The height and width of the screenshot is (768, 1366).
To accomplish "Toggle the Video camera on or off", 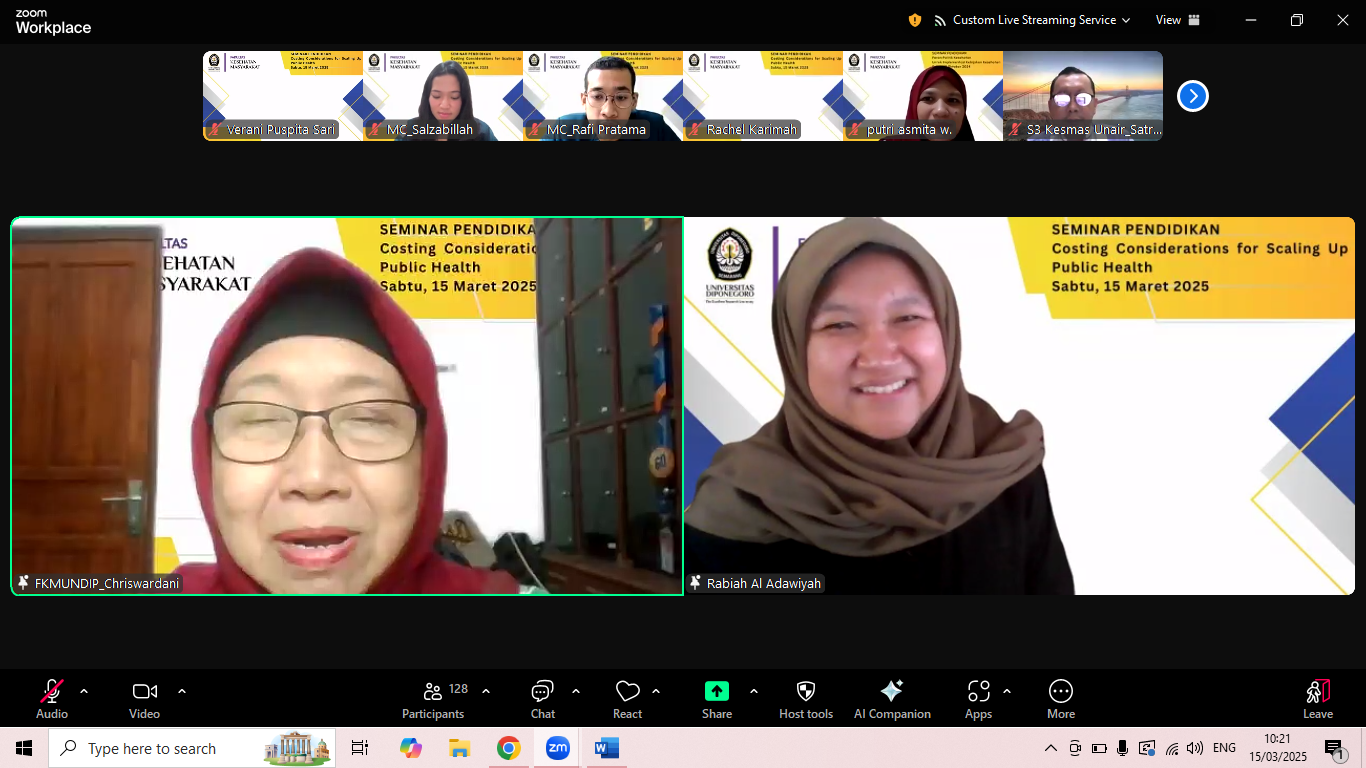I will (x=144, y=699).
